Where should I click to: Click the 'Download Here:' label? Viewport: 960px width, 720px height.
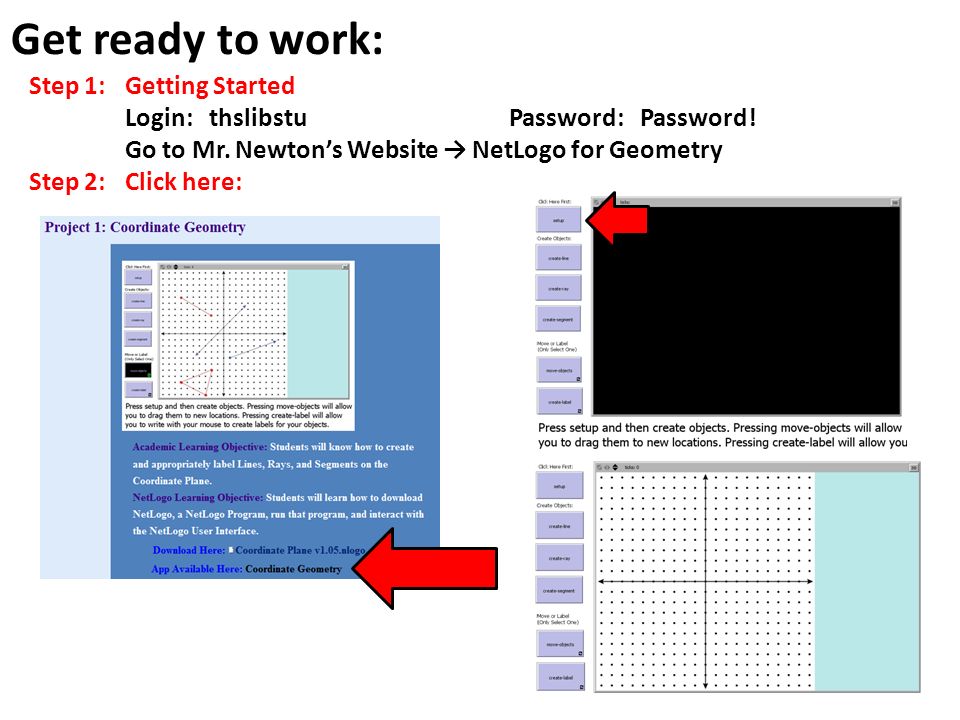[189, 550]
